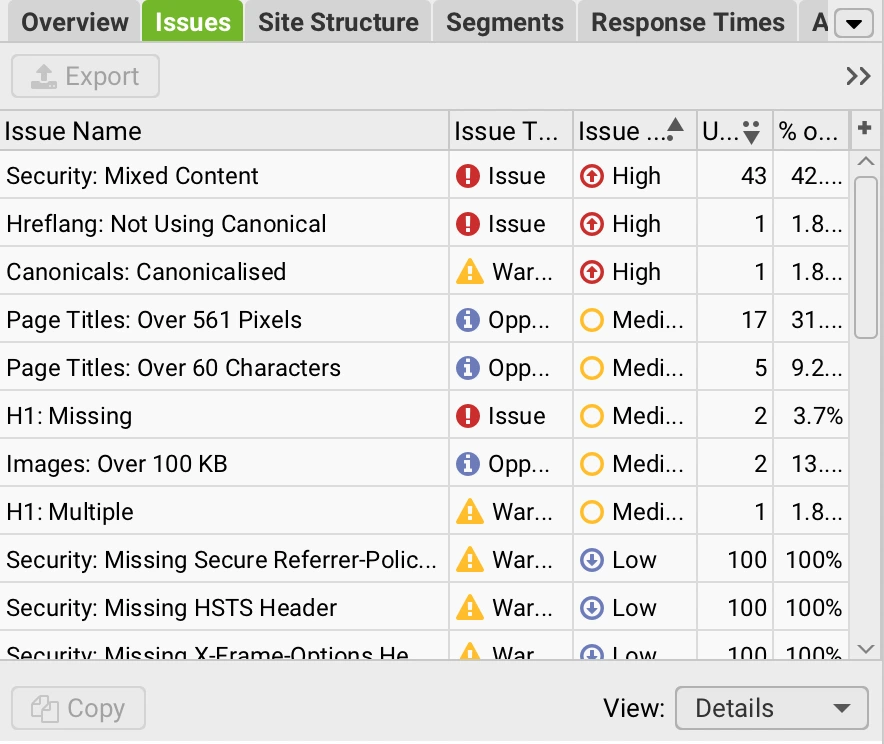Open the View dropdown showing Details
The width and height of the screenshot is (884, 744).
[x=771, y=709]
